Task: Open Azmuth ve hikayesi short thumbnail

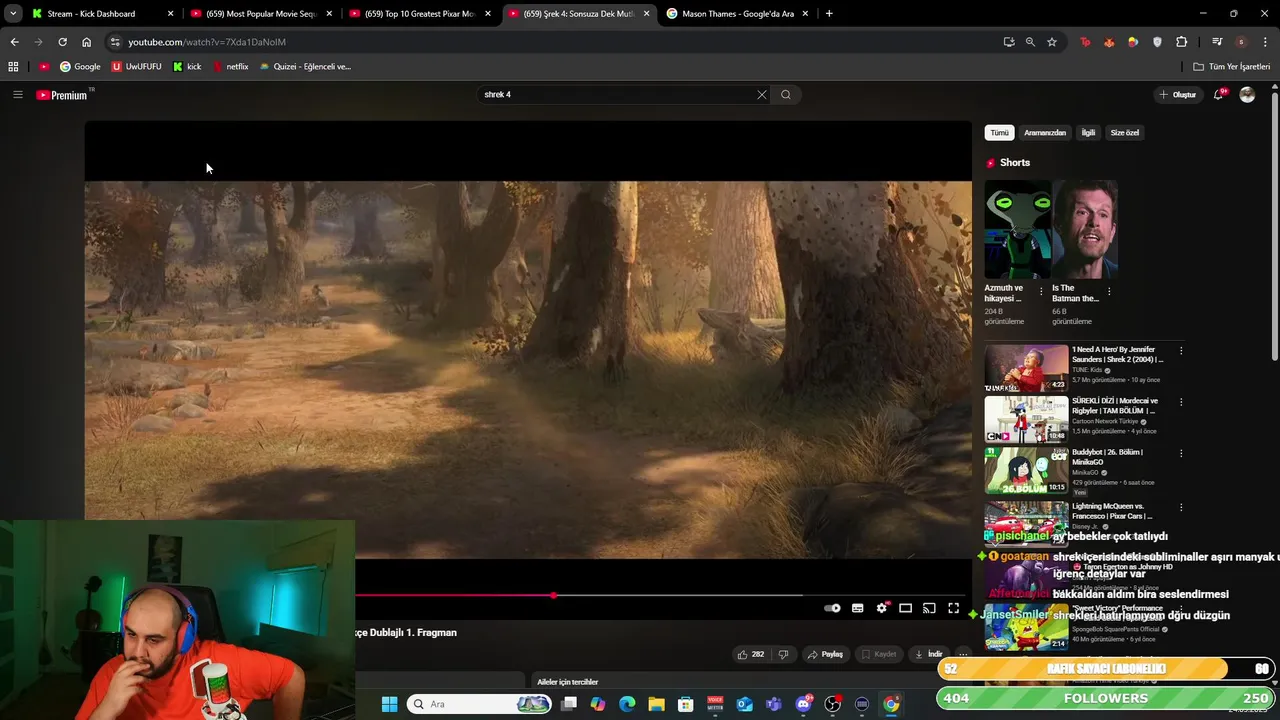Action: 1017,229
